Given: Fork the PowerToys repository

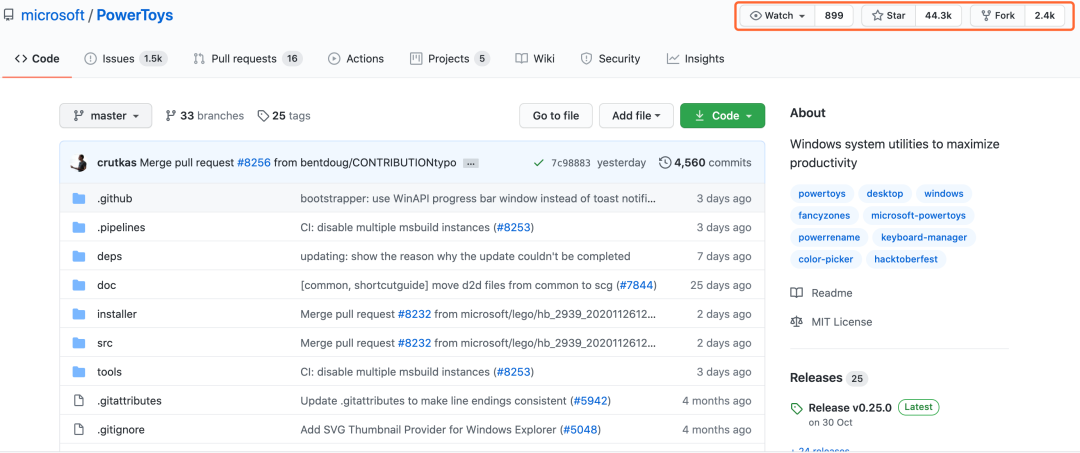Looking at the screenshot, I should [x=998, y=16].
